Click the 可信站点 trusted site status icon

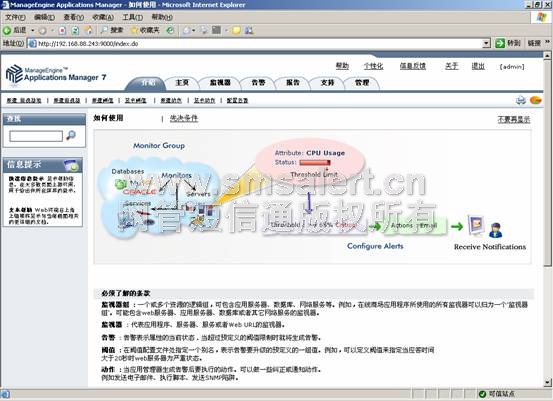[x=482, y=394]
